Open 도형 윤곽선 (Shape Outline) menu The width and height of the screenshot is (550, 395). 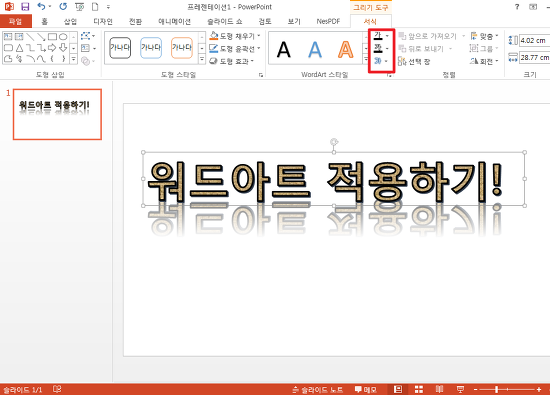click(x=235, y=49)
